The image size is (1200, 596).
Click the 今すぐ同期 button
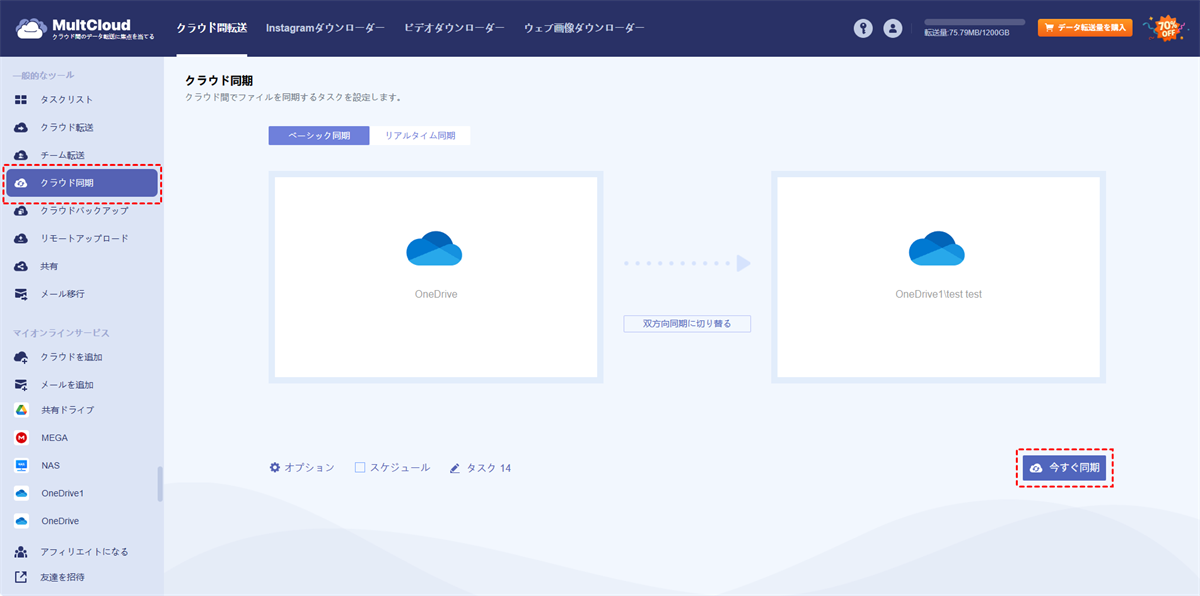(1064, 468)
